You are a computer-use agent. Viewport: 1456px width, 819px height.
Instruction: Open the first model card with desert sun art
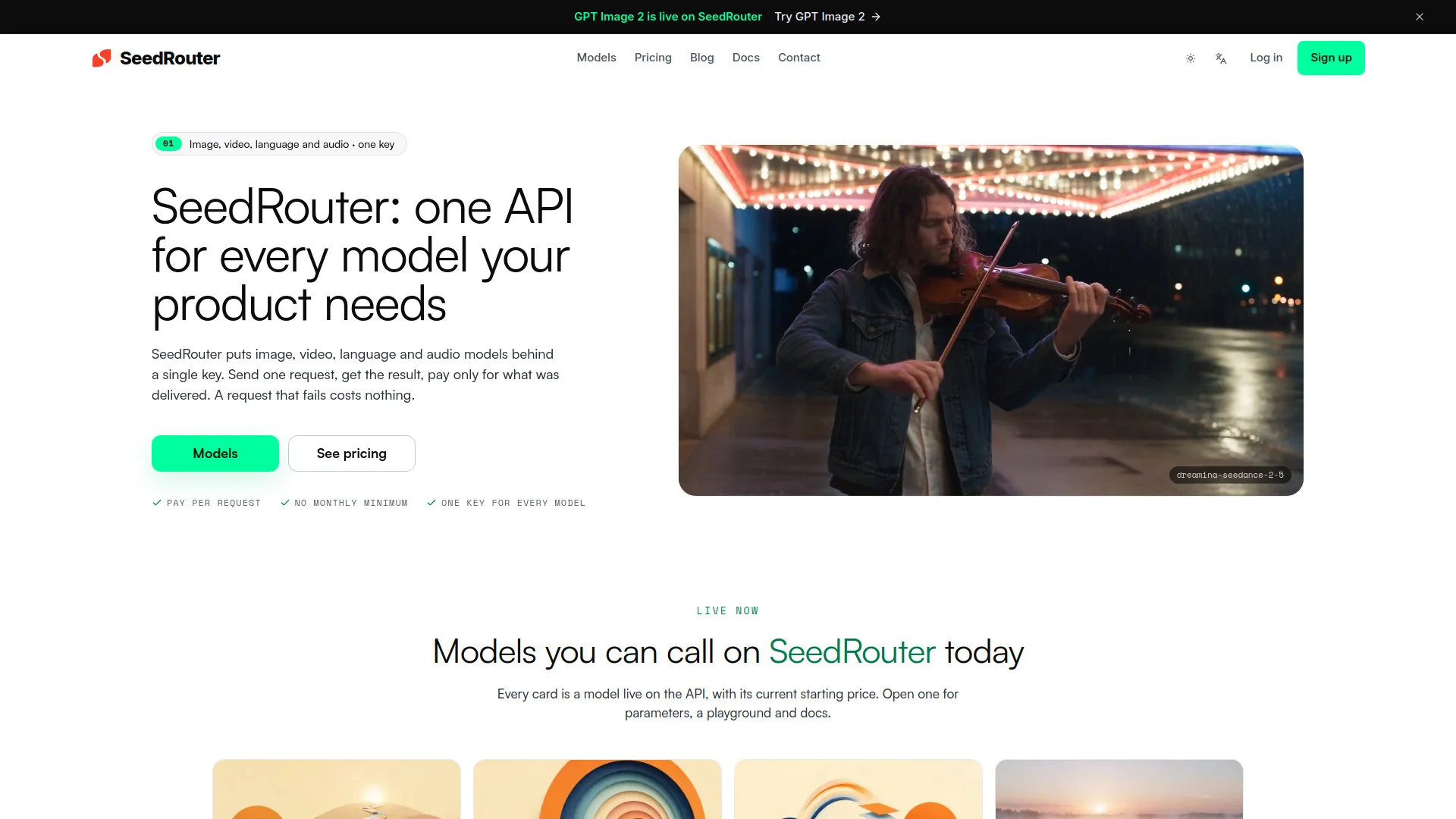point(337,789)
